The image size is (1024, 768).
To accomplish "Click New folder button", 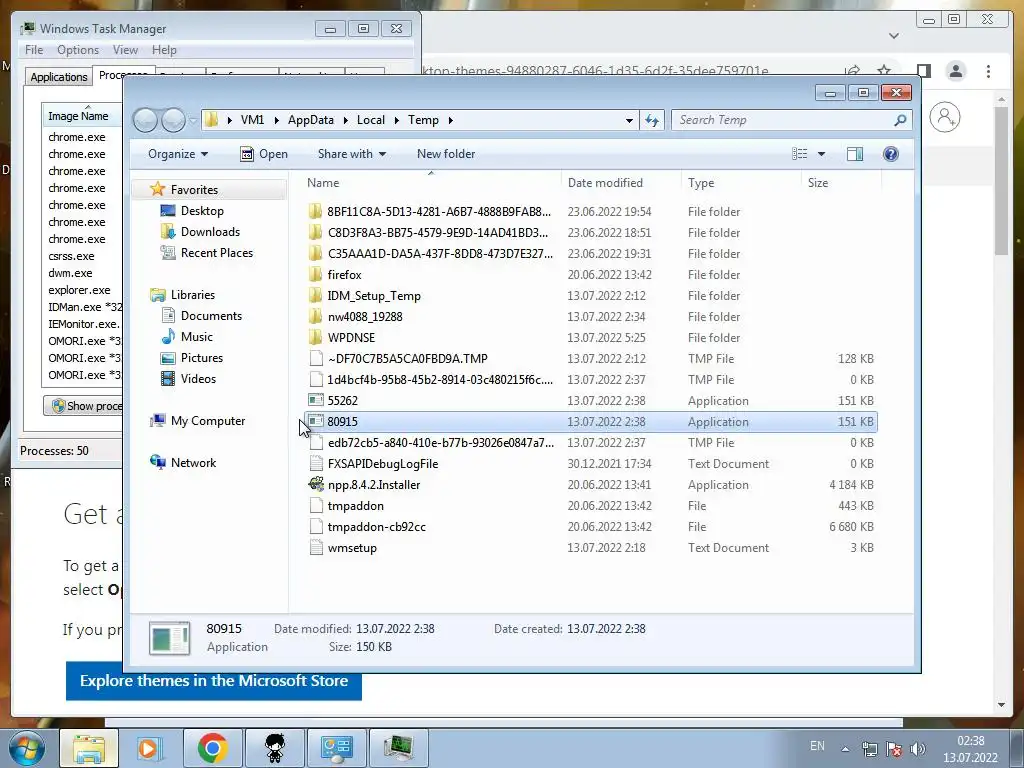I will coord(446,154).
